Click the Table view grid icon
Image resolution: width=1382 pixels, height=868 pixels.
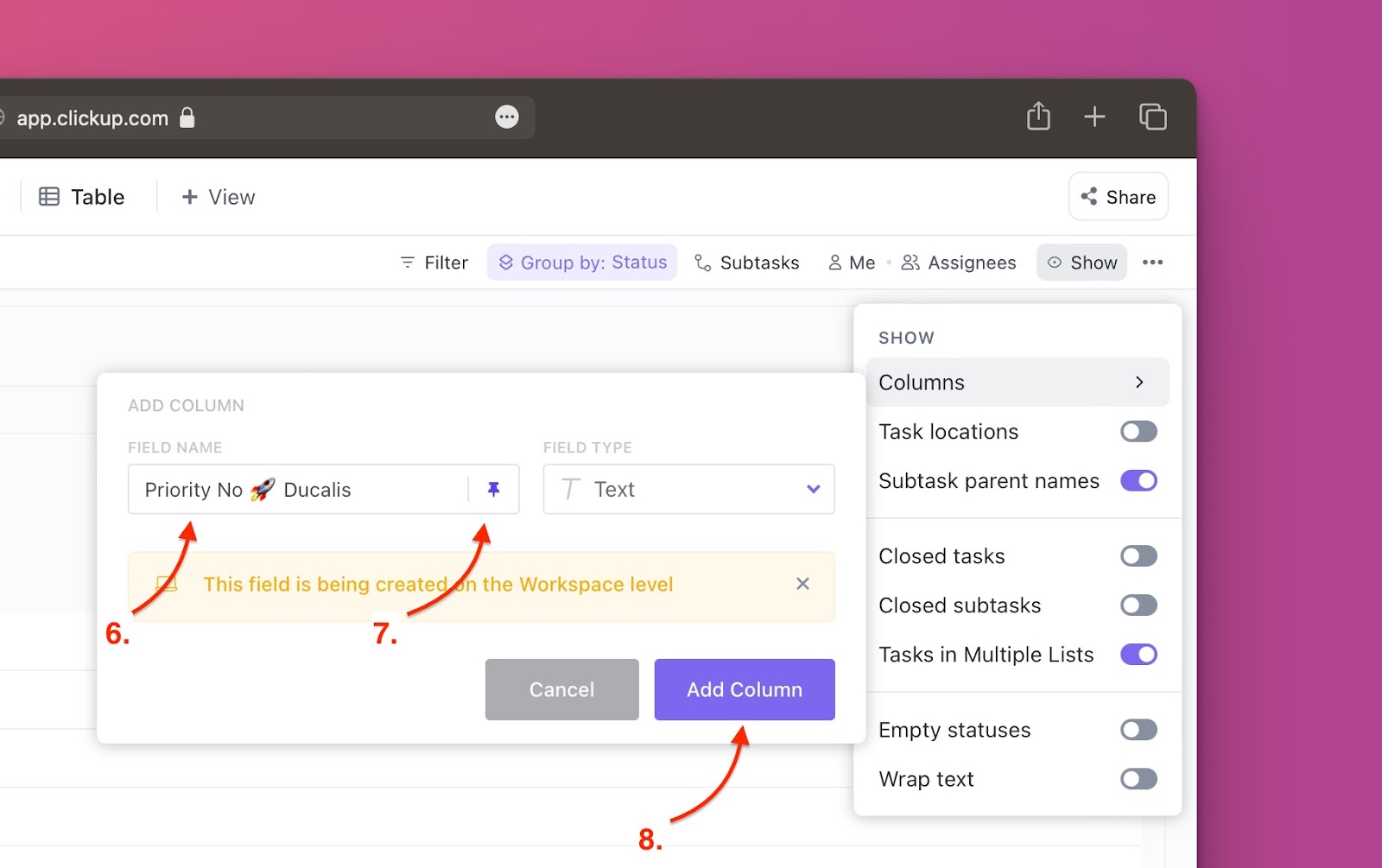click(49, 196)
